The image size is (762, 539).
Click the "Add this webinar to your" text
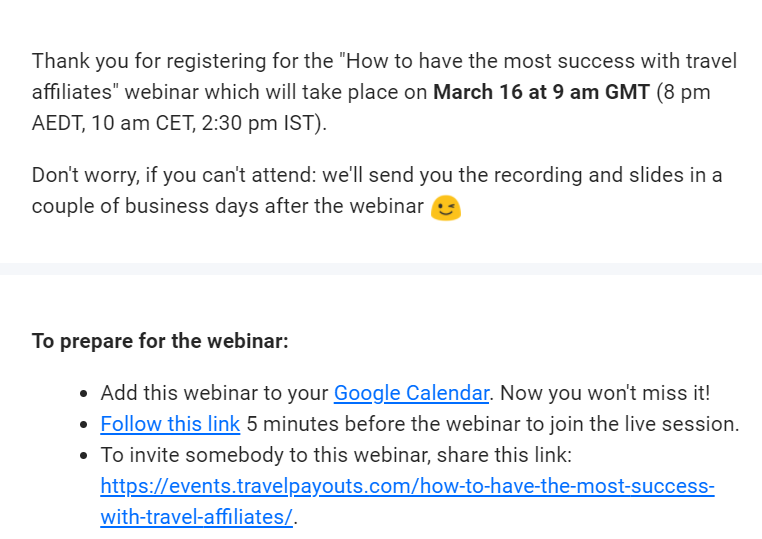tap(214, 393)
